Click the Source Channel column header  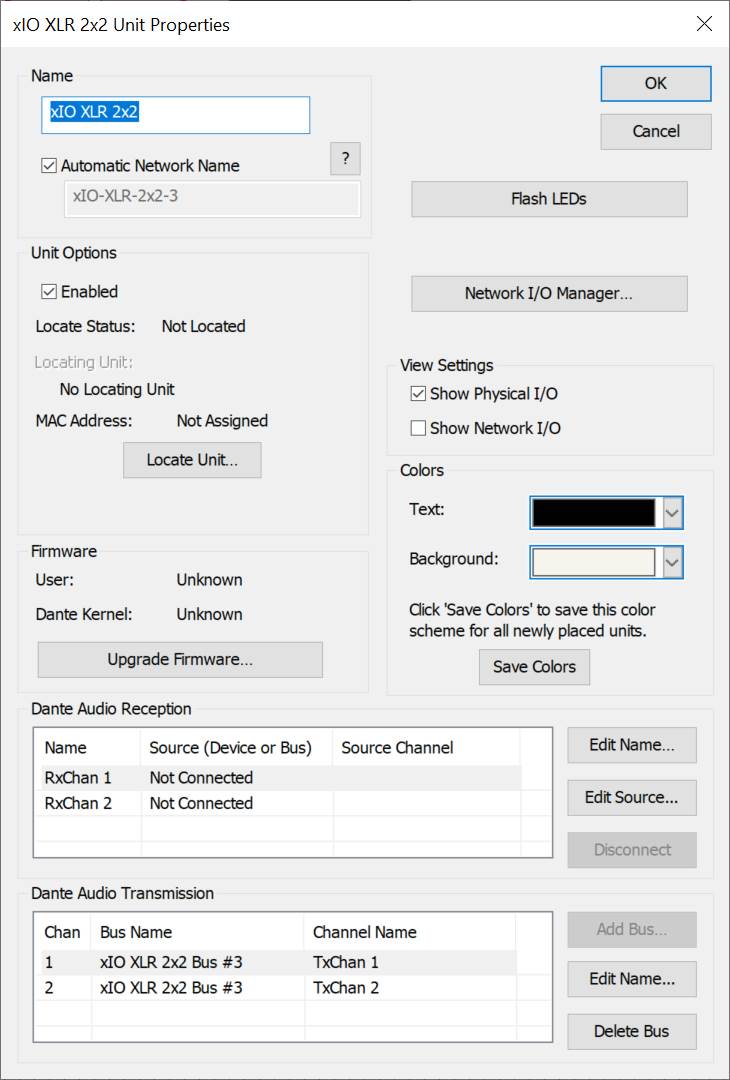[426, 748]
